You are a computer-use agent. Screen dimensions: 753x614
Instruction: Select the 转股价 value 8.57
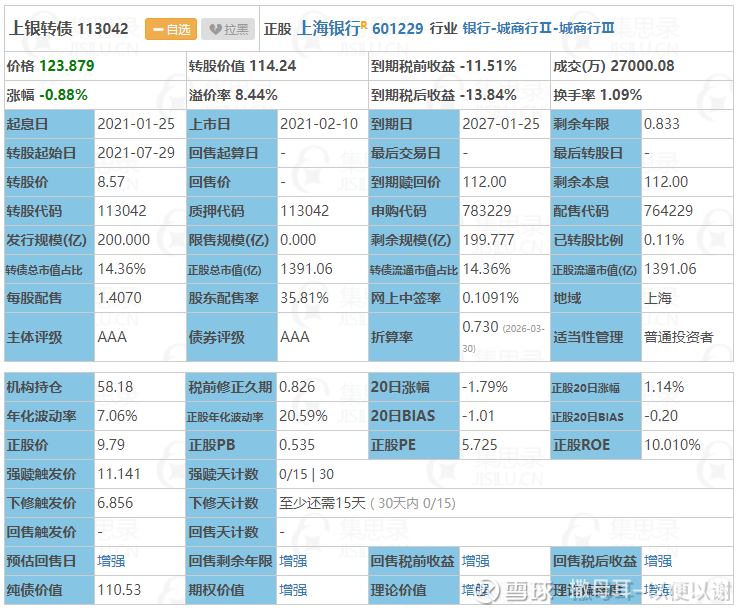pos(111,182)
